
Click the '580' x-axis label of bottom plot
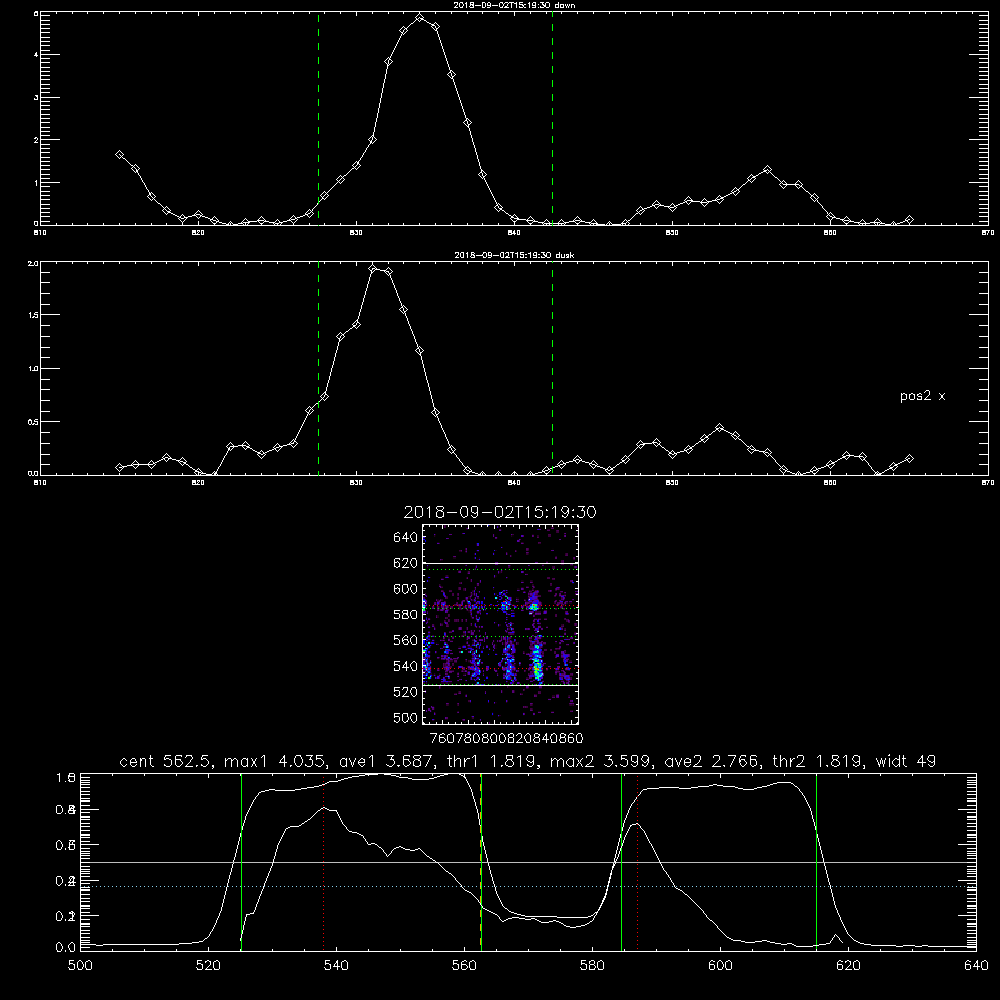tap(592, 966)
